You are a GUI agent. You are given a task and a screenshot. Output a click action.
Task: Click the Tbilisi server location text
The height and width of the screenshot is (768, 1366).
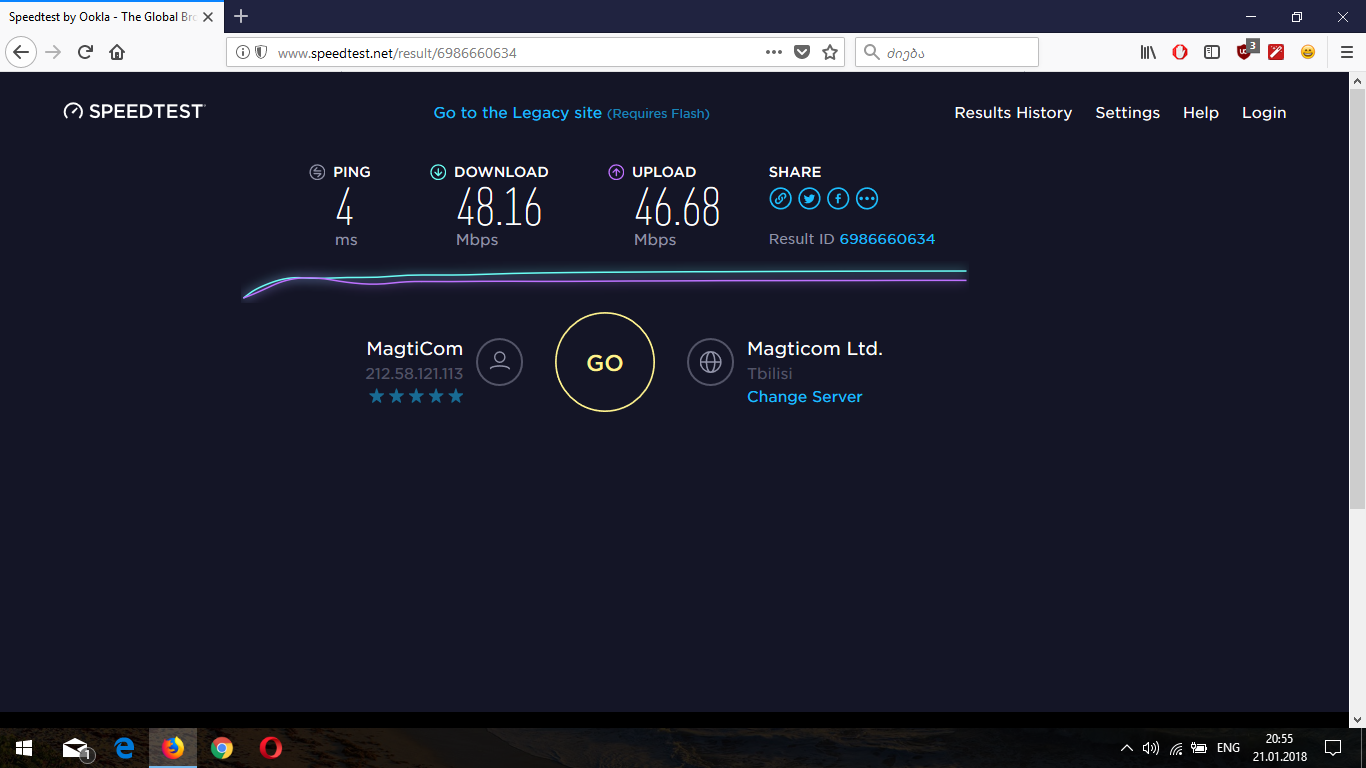[770, 374]
